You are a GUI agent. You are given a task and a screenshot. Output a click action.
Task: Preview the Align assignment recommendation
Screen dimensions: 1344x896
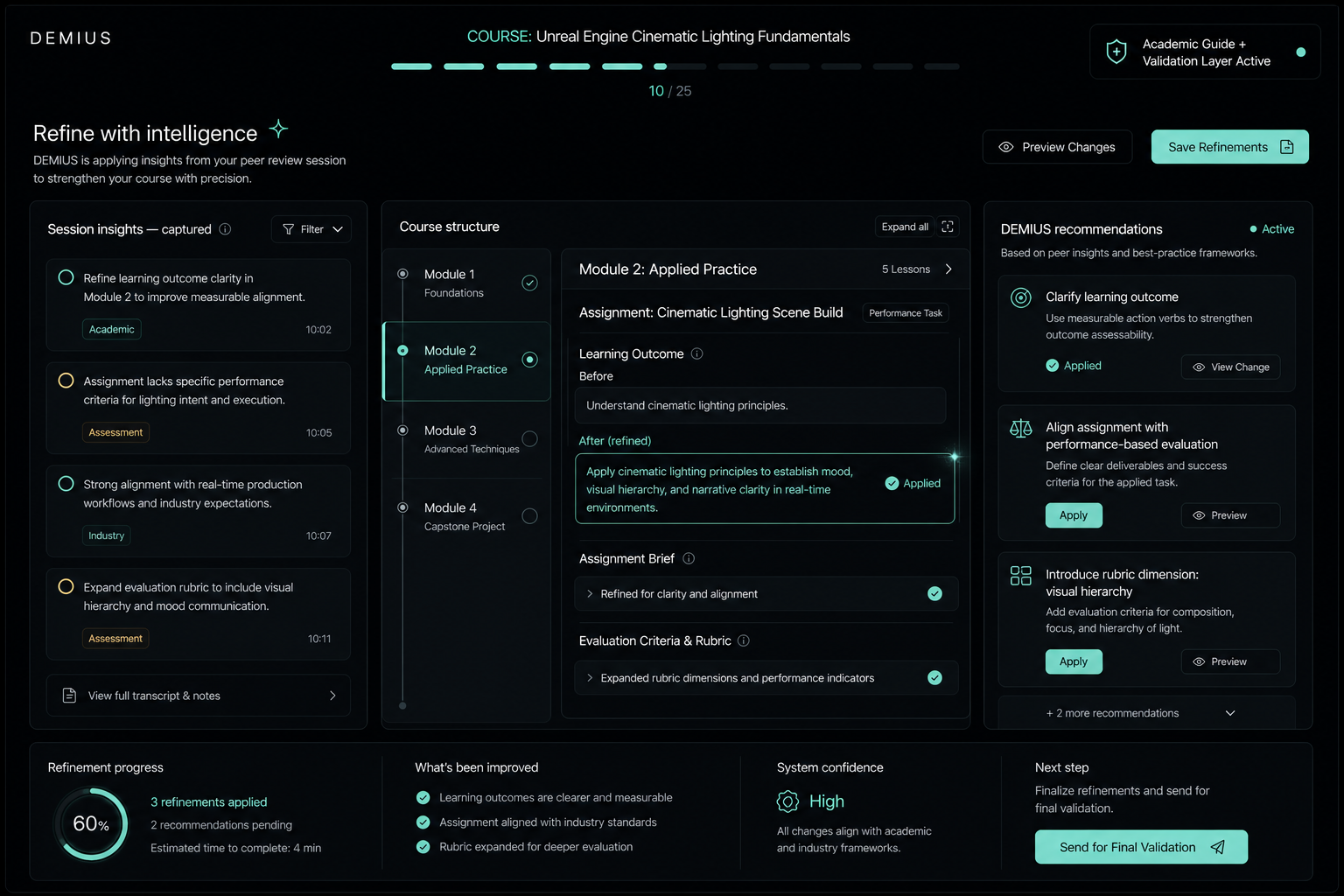pyautogui.click(x=1230, y=515)
